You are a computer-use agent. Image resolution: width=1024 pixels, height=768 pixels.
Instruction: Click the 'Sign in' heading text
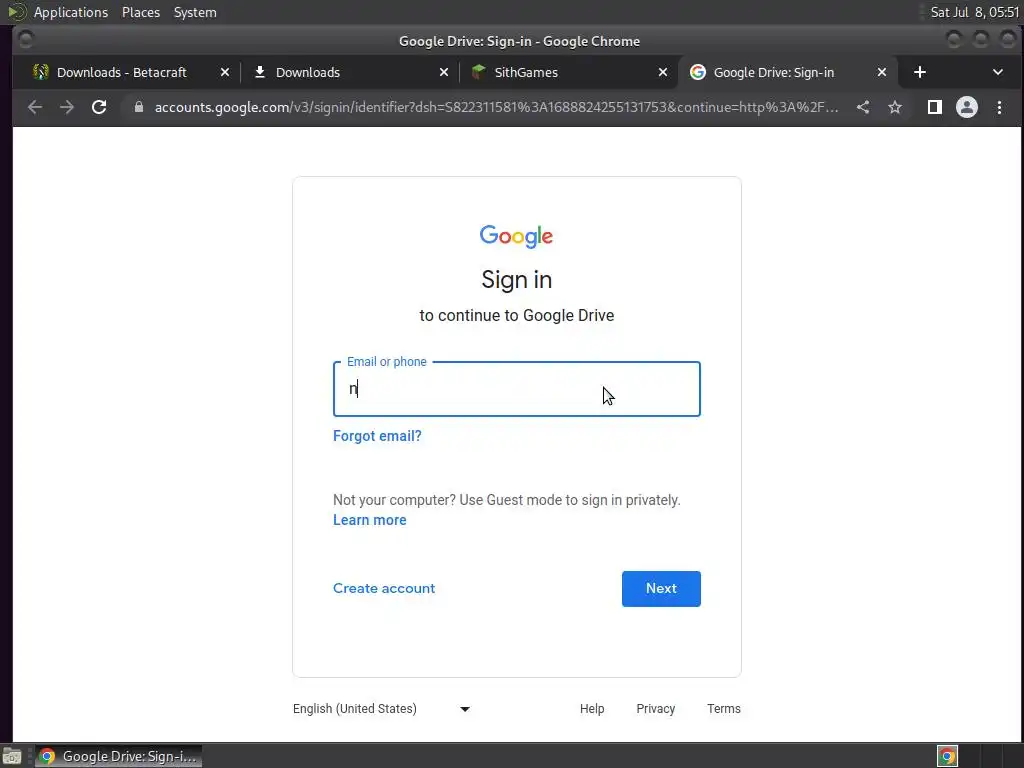pyautogui.click(x=517, y=280)
